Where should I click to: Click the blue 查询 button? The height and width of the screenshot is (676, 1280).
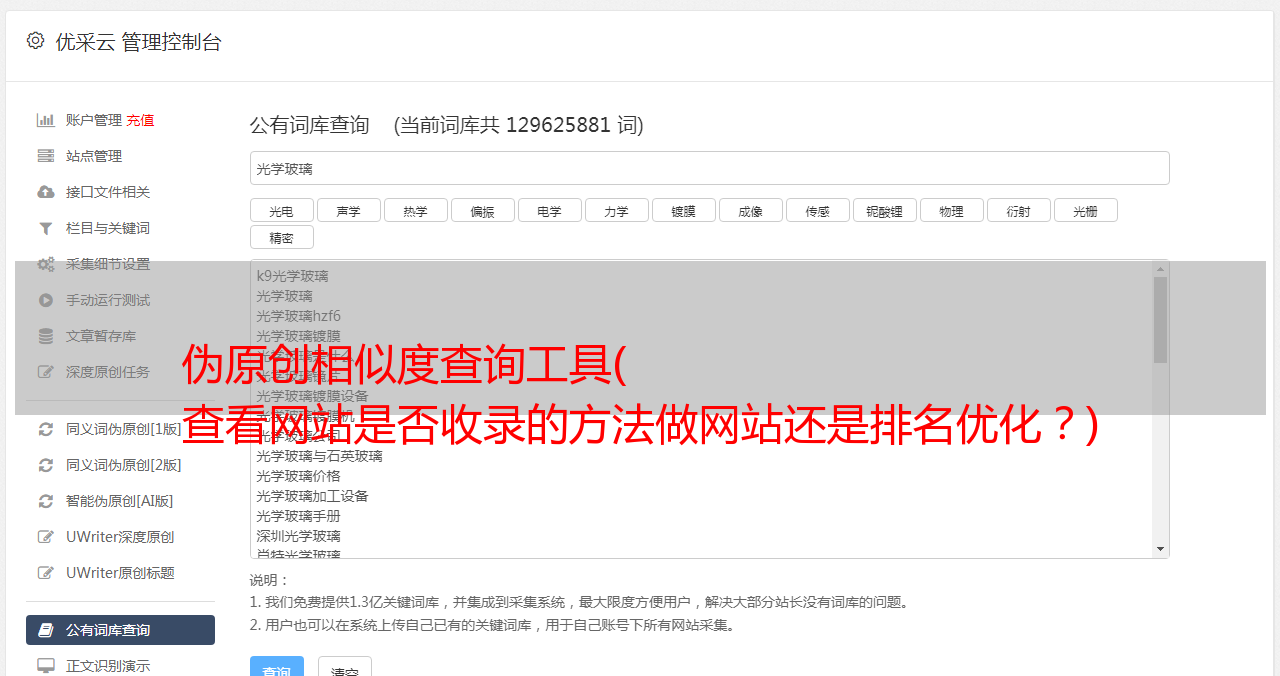tap(276, 667)
